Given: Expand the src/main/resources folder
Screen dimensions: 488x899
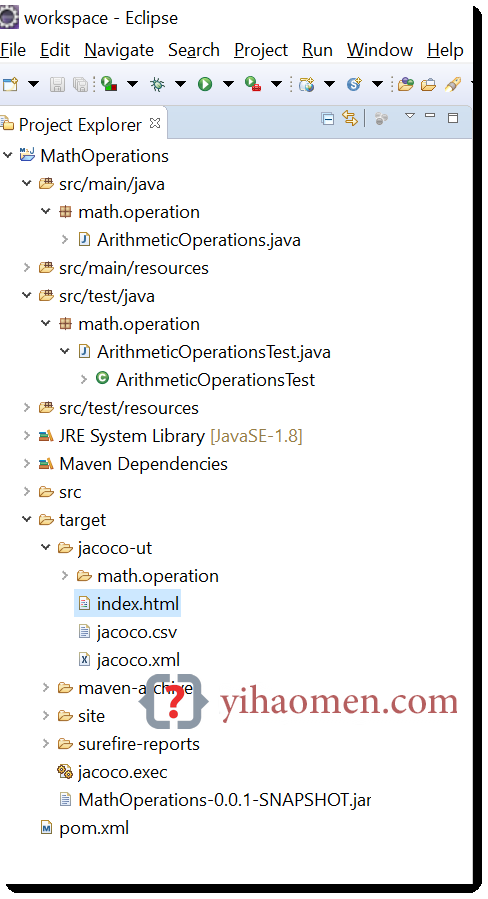Looking at the screenshot, I should pyautogui.click(x=26, y=268).
